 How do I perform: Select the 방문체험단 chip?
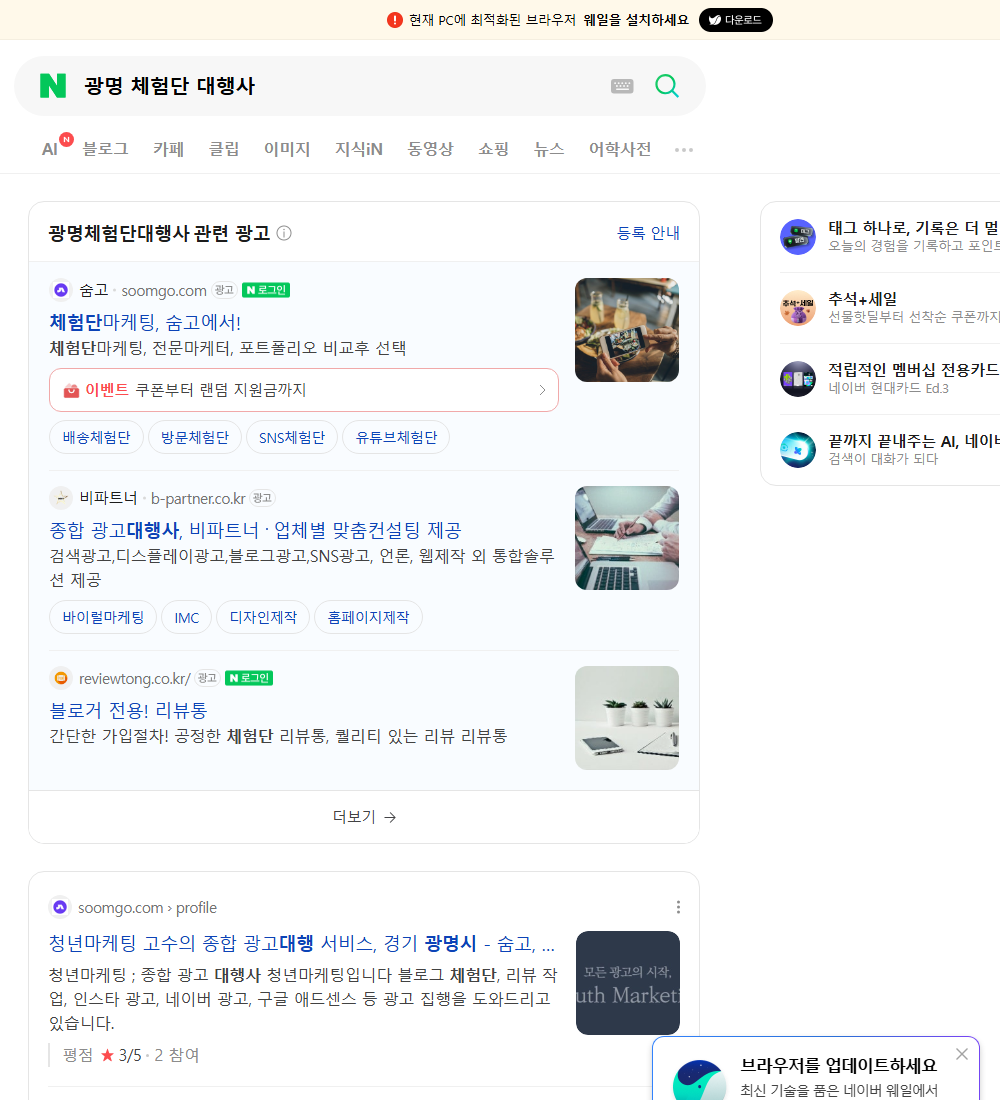195,438
